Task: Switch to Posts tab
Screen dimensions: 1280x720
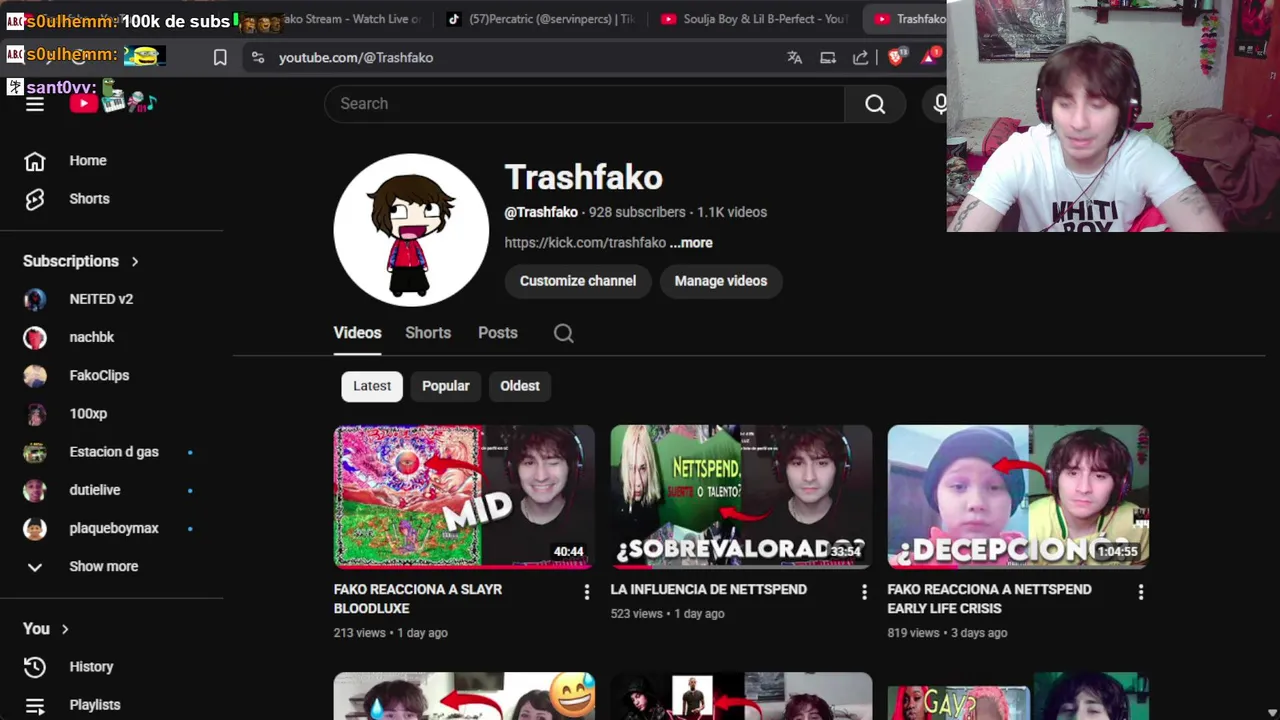Action: click(497, 333)
